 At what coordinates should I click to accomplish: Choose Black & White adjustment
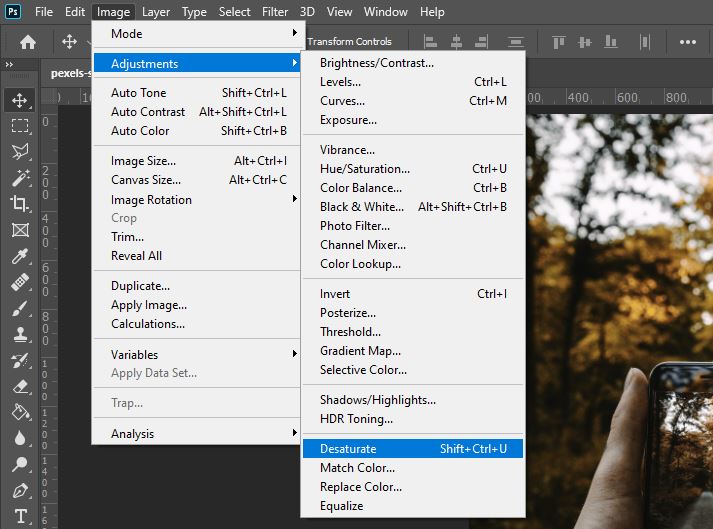413,207
